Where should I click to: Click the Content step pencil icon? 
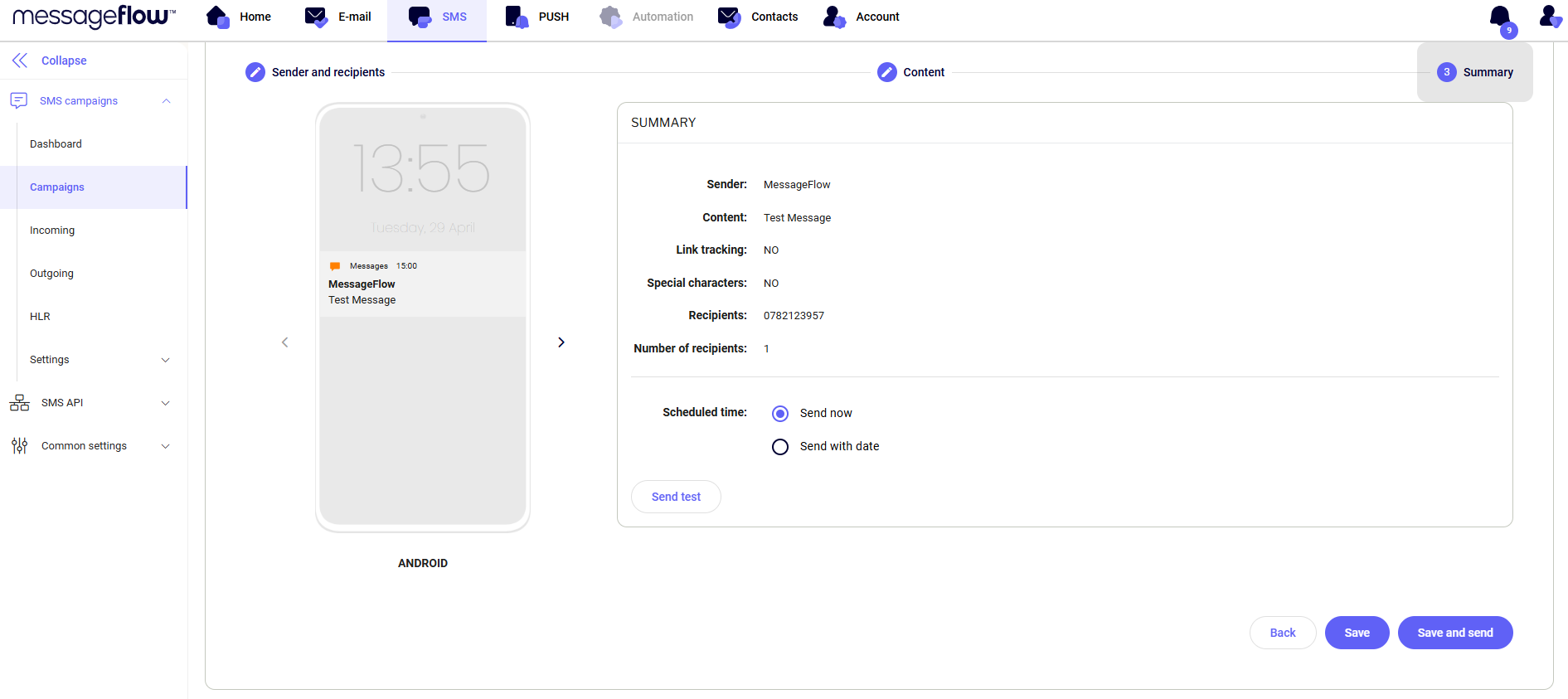click(x=886, y=72)
